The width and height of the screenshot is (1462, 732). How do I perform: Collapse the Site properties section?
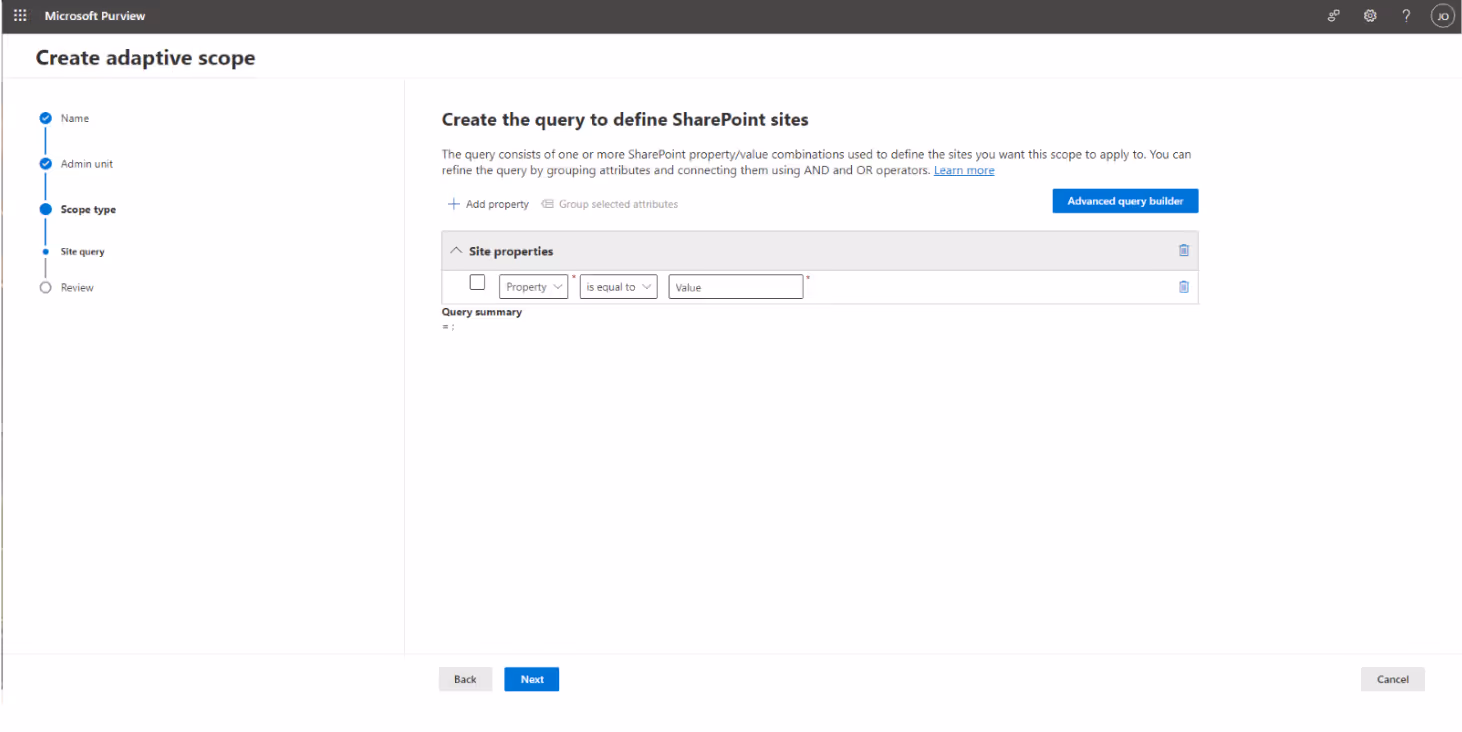456,251
